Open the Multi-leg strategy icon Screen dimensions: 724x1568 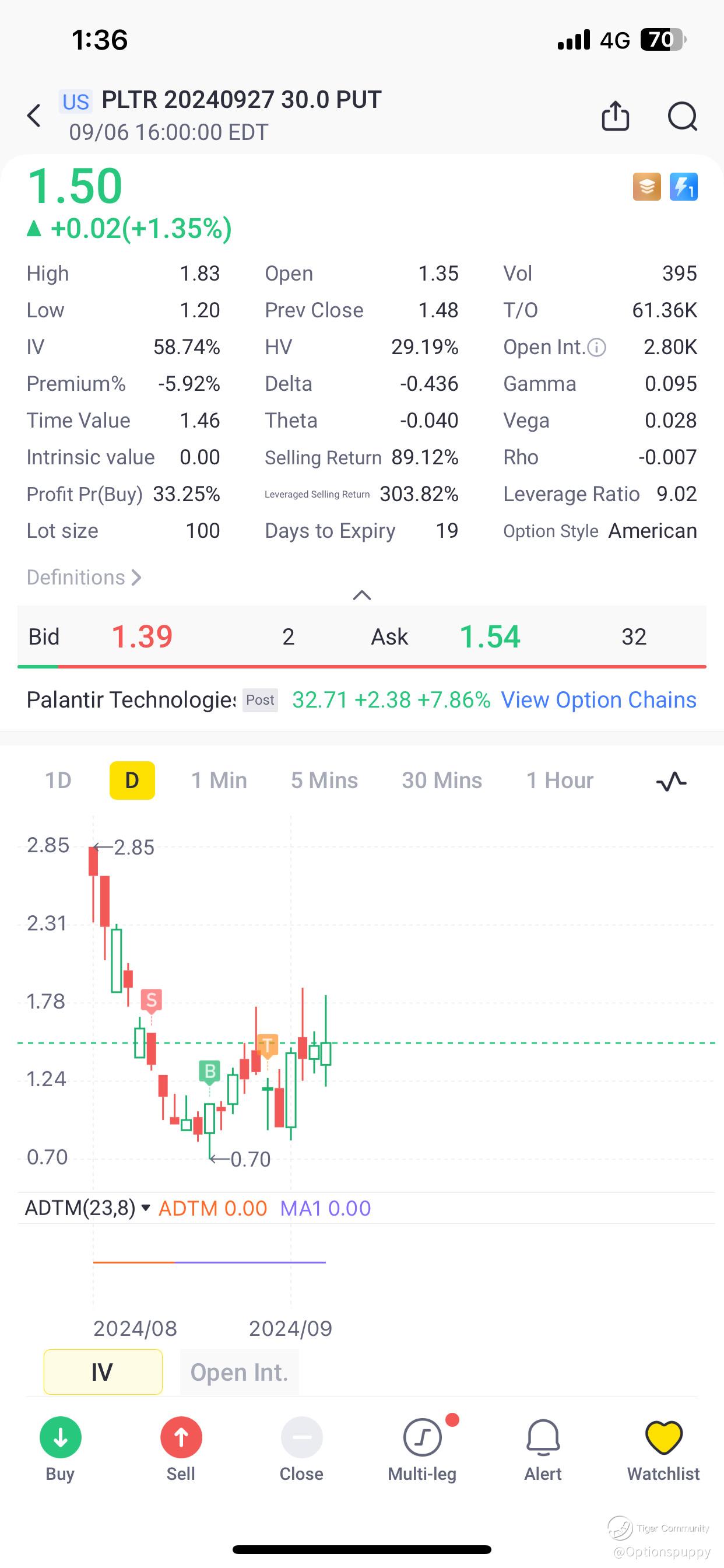coord(422,1437)
